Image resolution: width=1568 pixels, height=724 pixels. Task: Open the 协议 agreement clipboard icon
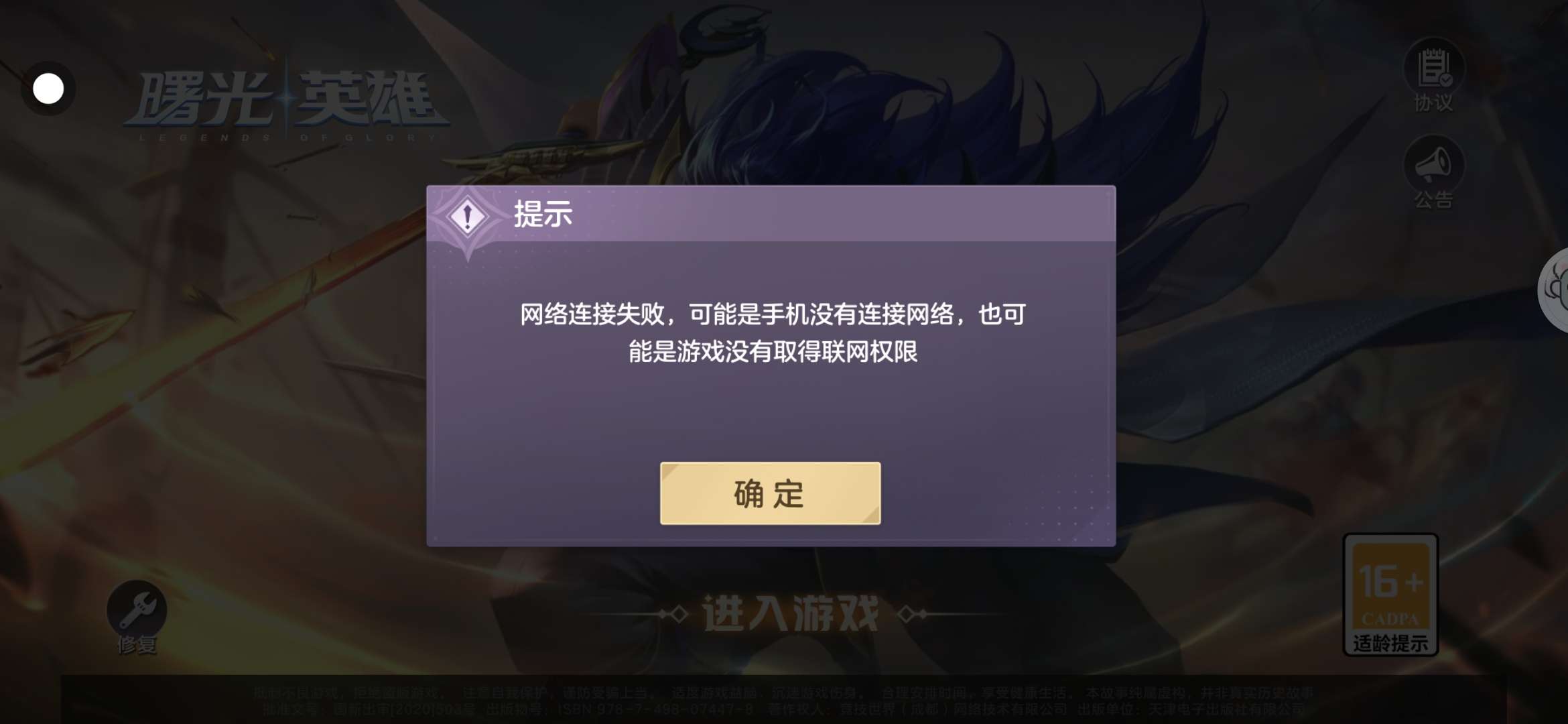(1433, 67)
